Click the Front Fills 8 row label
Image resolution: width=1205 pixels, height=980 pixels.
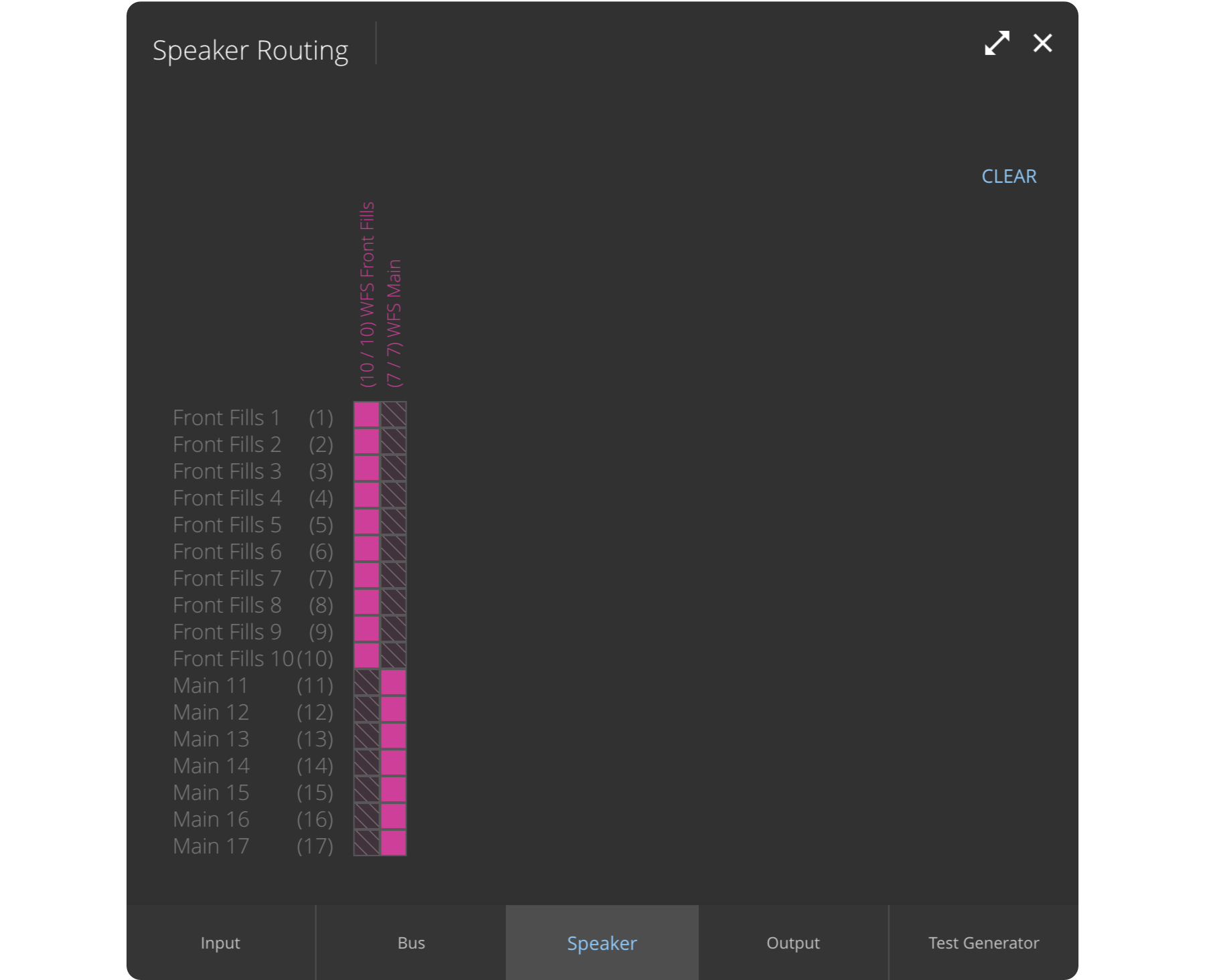pos(227,605)
